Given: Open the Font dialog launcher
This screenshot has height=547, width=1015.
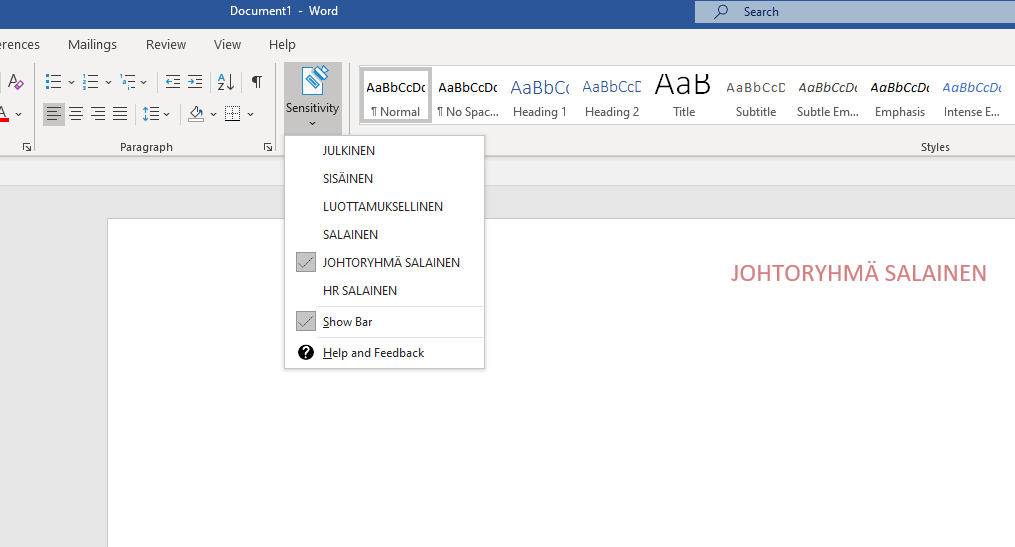Looking at the screenshot, I should (27, 148).
